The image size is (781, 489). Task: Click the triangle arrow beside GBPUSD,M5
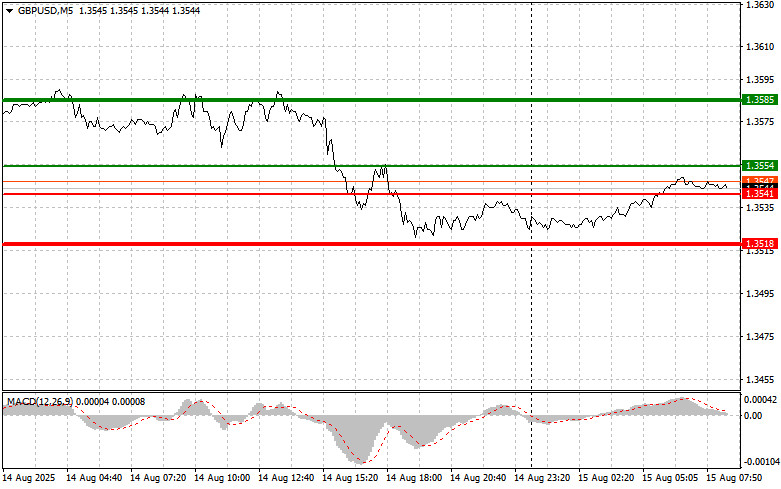[x=9, y=9]
